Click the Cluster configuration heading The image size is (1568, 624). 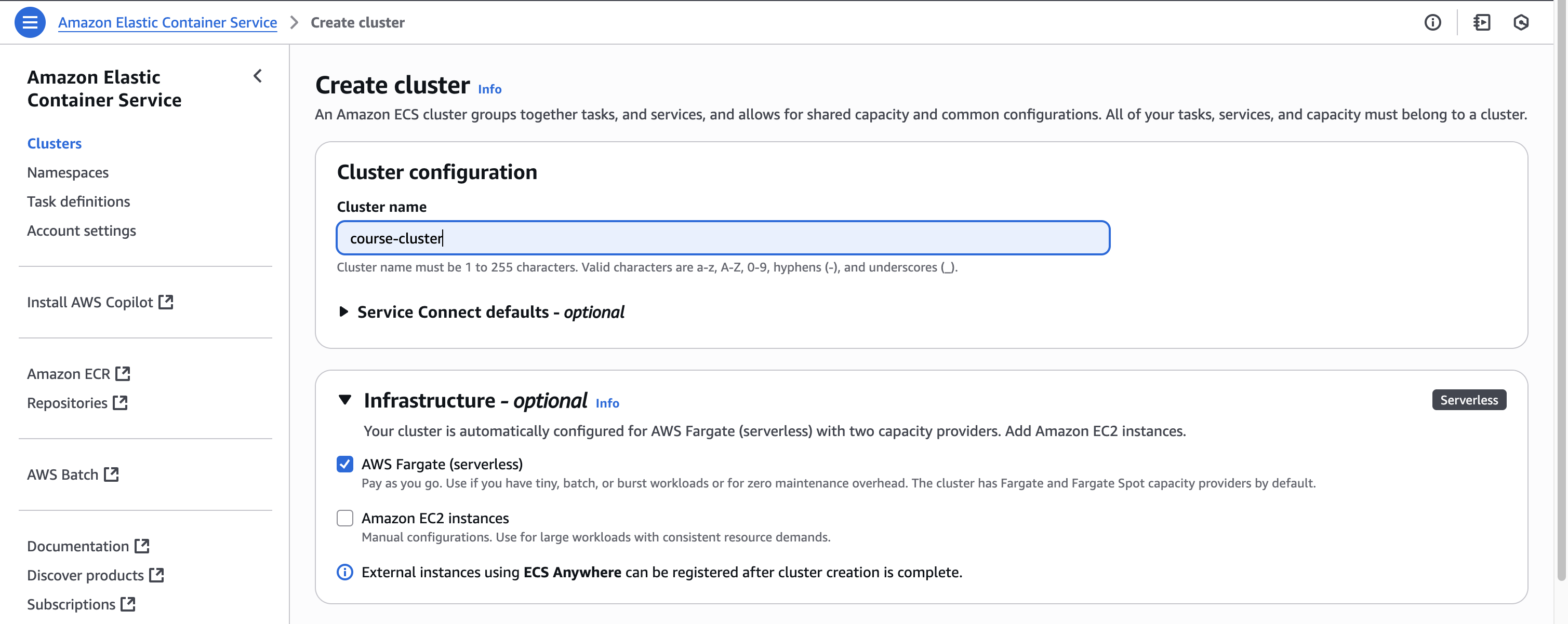[436, 172]
